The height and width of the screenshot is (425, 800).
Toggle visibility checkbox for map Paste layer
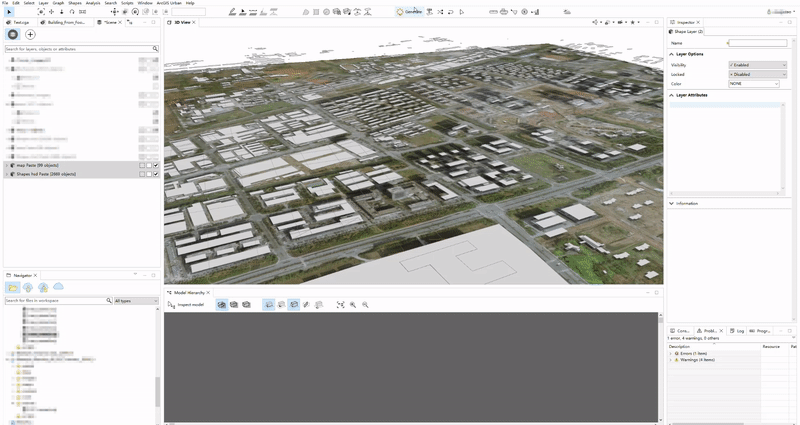pos(156,165)
